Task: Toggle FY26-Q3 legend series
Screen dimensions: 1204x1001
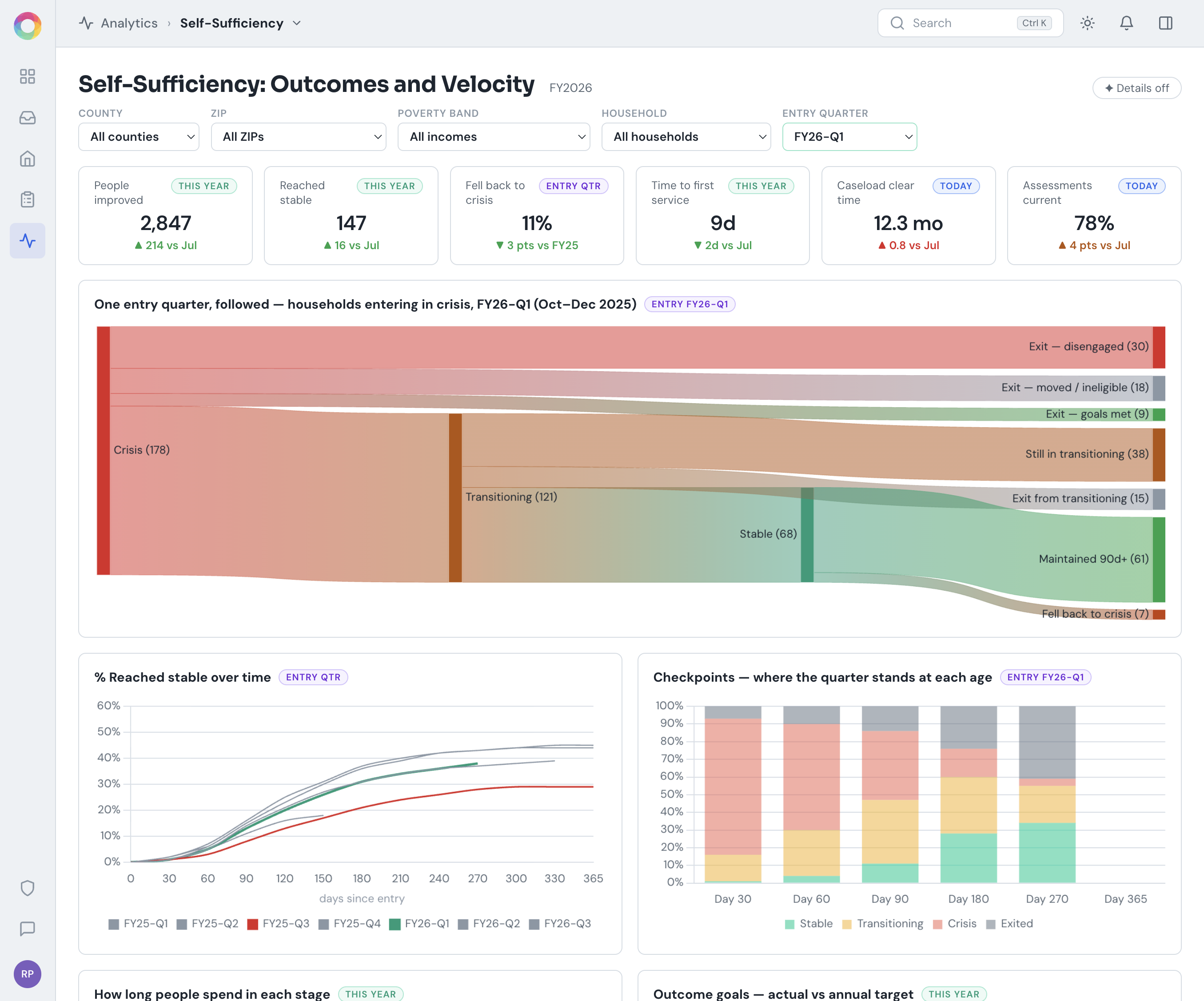Action: [560, 924]
